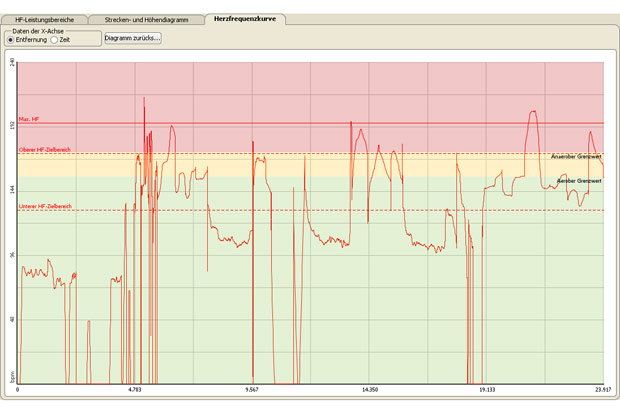Click the bpm unit label
620x413 pixels.
(x=12, y=377)
